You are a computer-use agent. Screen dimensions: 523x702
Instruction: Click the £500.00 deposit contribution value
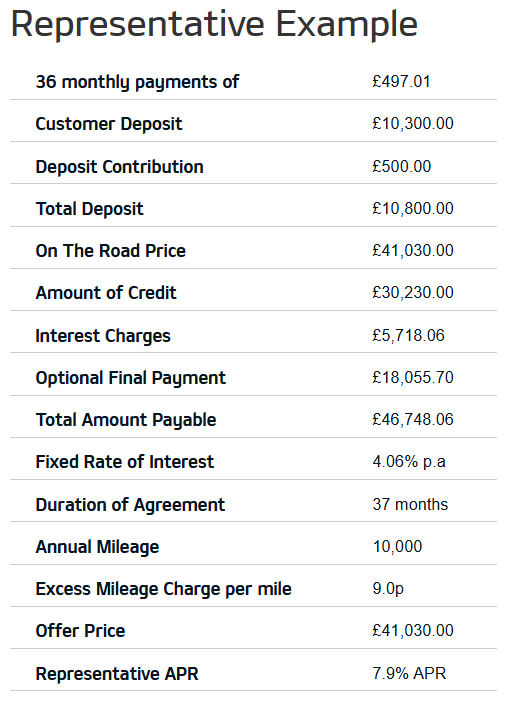pyautogui.click(x=402, y=167)
